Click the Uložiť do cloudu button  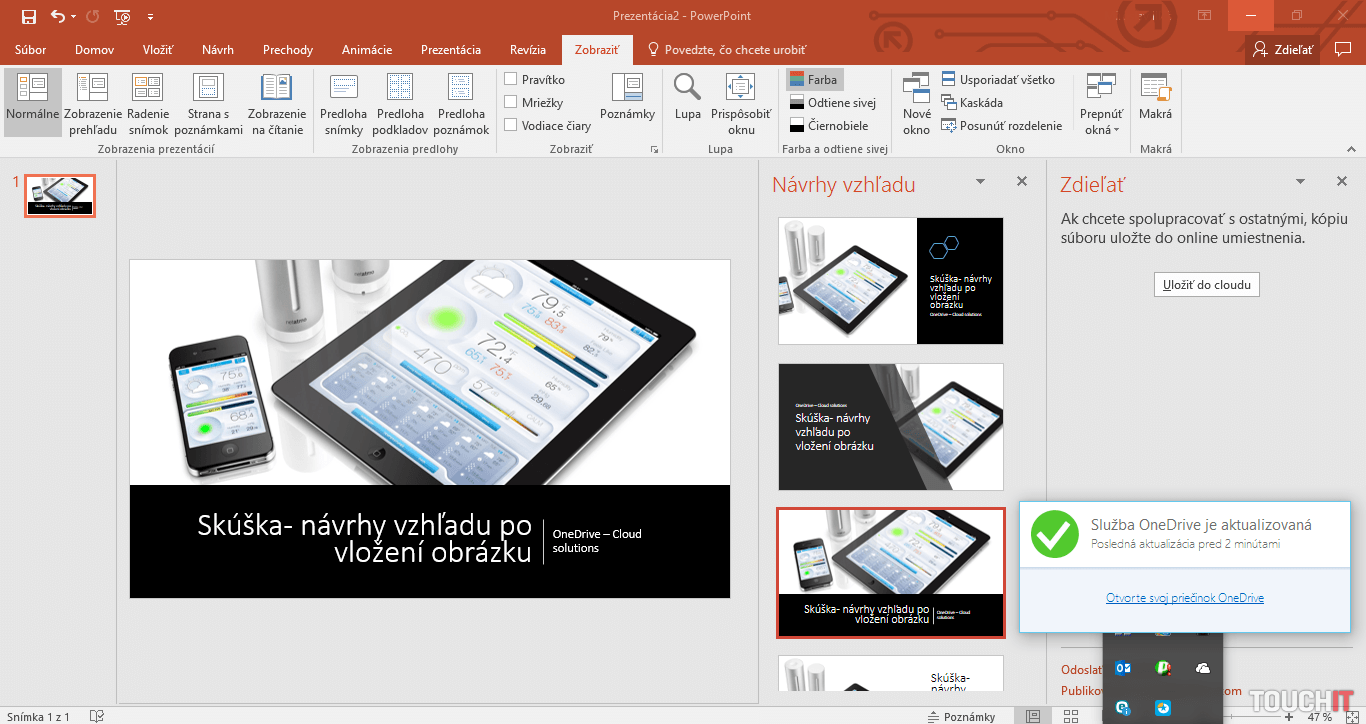1206,284
